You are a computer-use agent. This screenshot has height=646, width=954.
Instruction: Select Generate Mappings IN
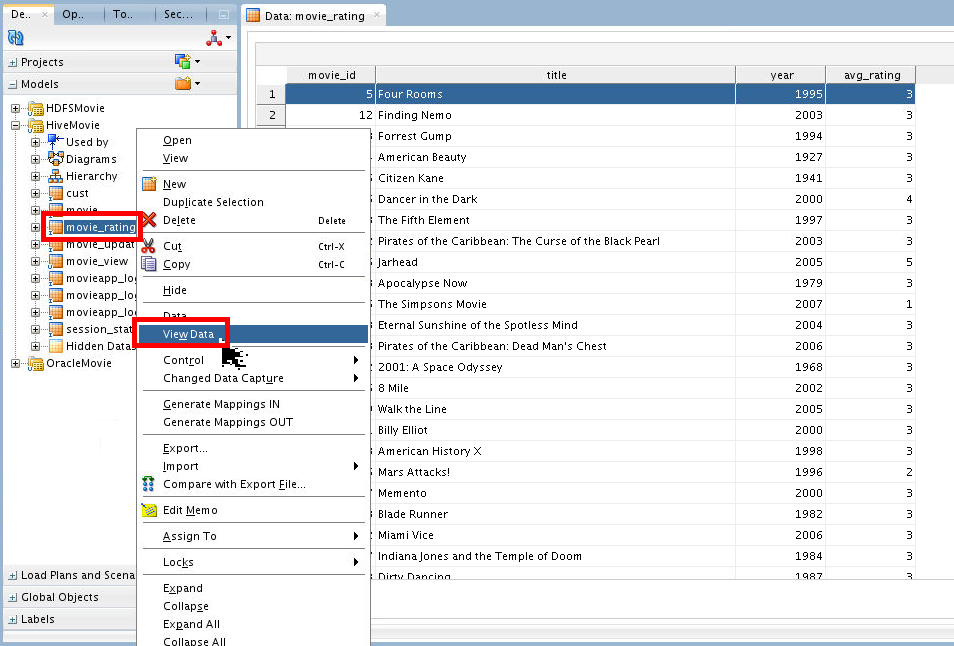(253, 404)
